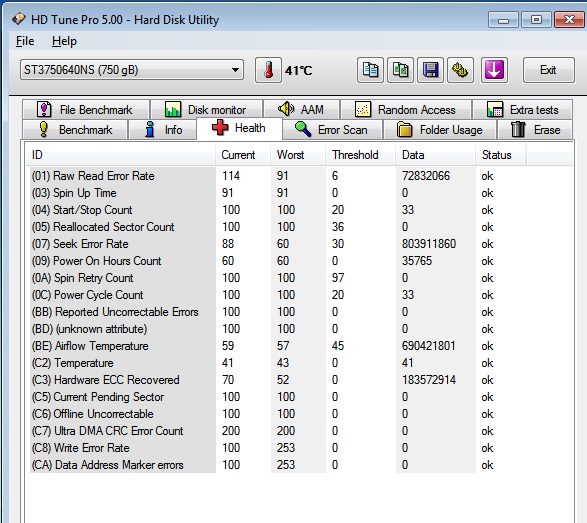This screenshot has width=587, height=523.
Task: Open the Info tab
Action: tap(163, 130)
